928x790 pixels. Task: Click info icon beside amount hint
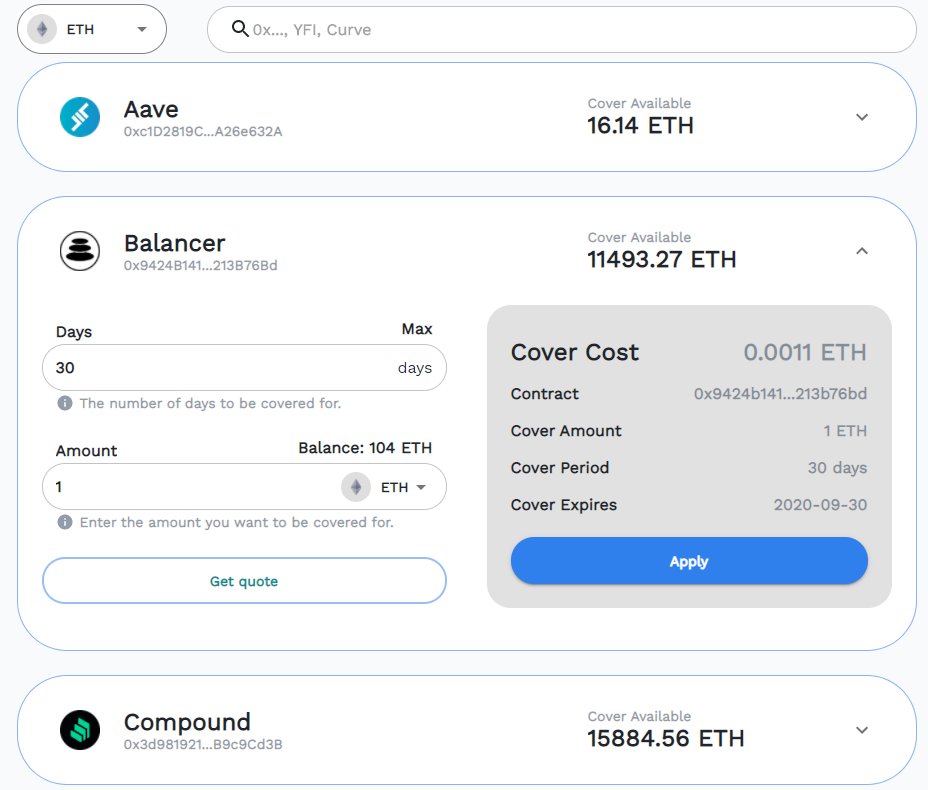point(65,522)
